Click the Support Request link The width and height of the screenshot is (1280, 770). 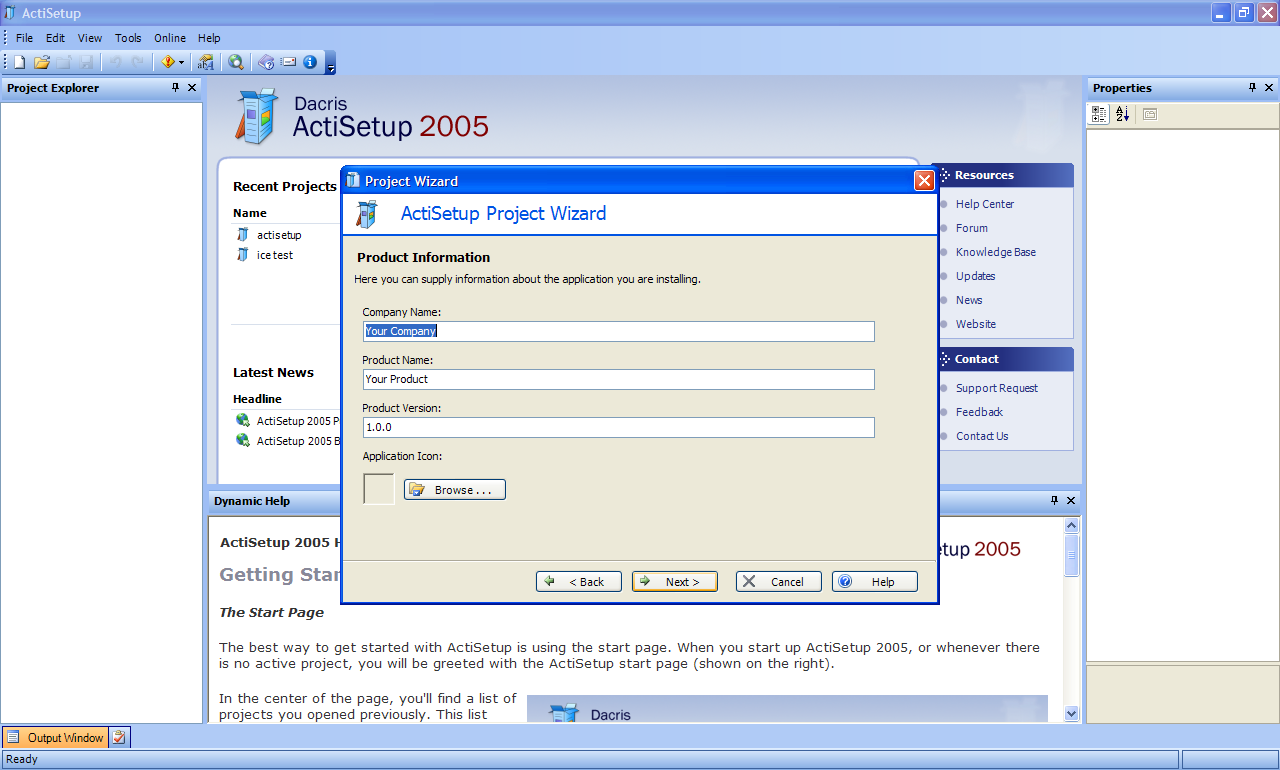pyautogui.click(x=997, y=388)
